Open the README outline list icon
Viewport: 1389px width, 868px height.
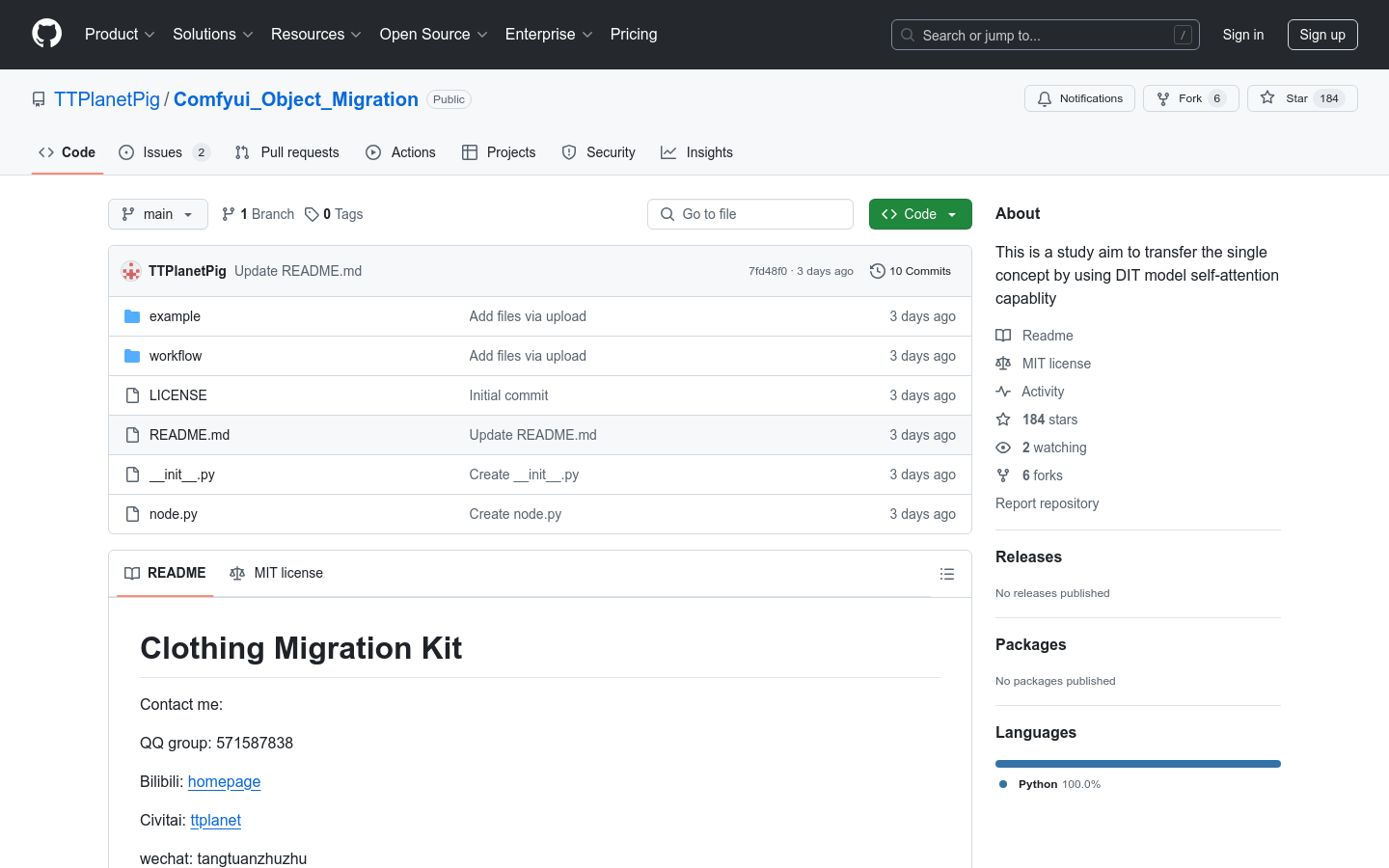point(947,574)
